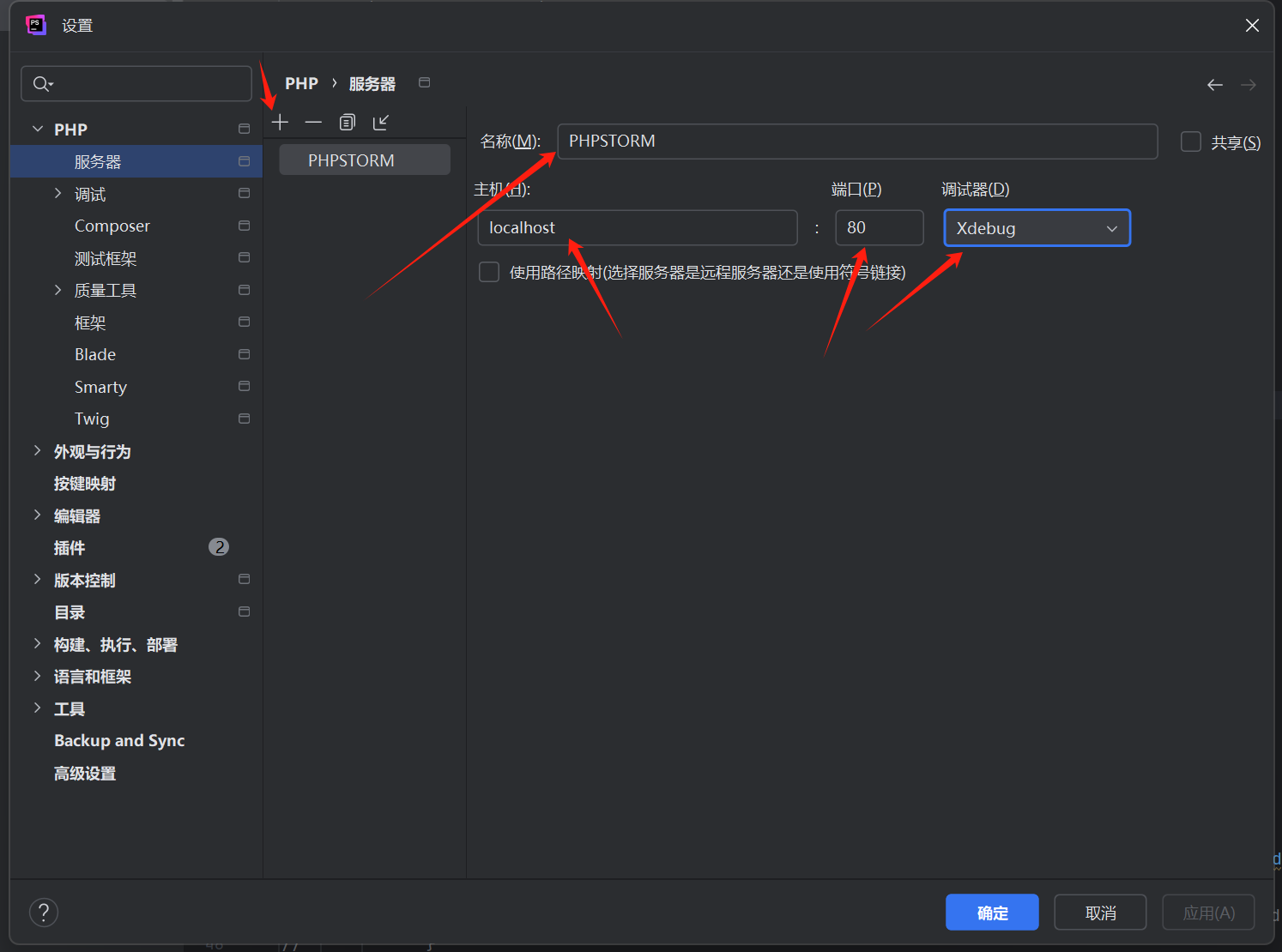Click PHP in the breadcrumb

301,83
